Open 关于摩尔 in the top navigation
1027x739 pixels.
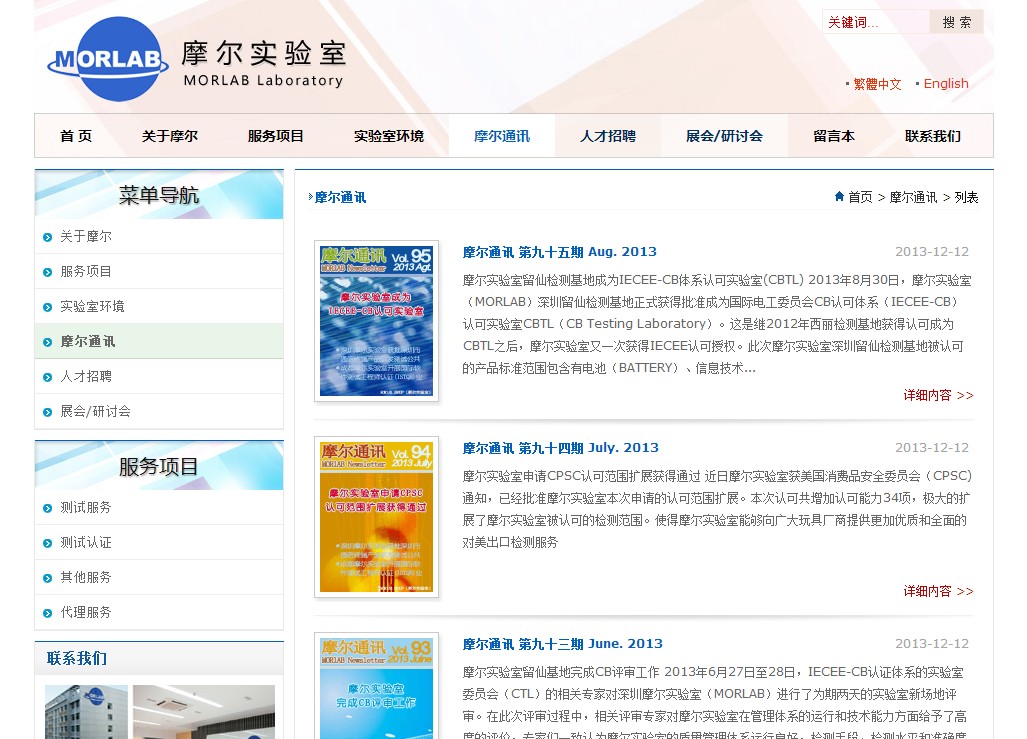[170, 136]
